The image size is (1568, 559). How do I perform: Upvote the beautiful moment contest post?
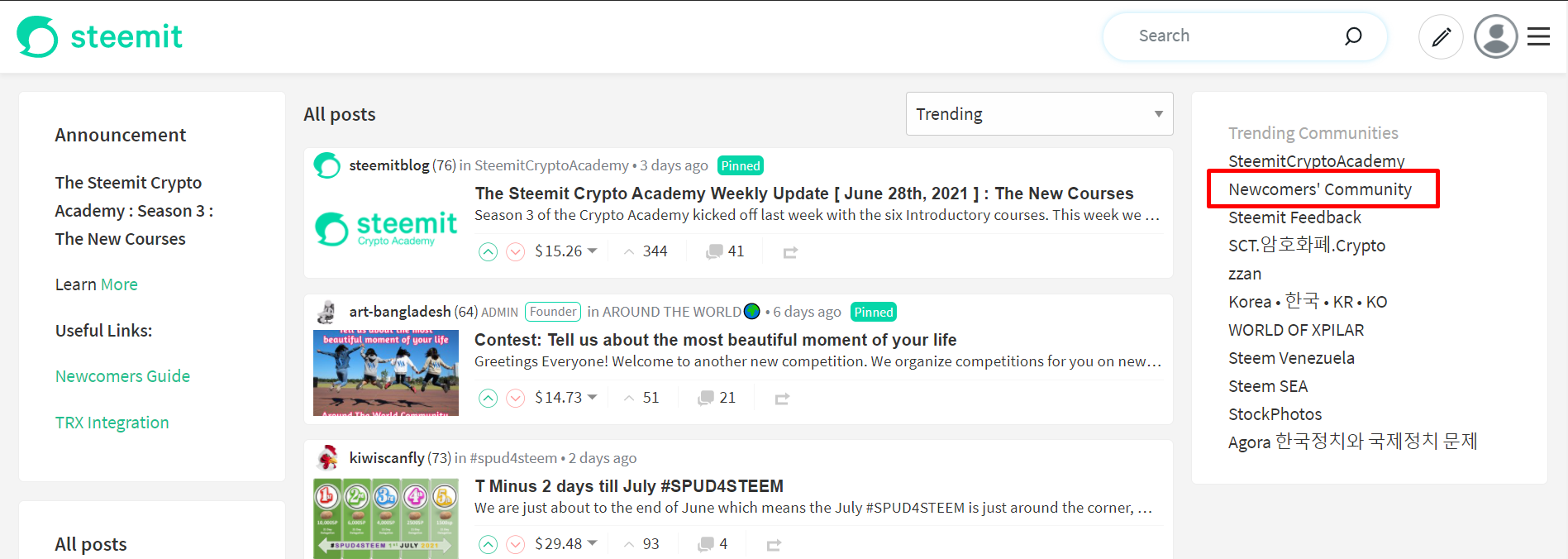pos(489,398)
